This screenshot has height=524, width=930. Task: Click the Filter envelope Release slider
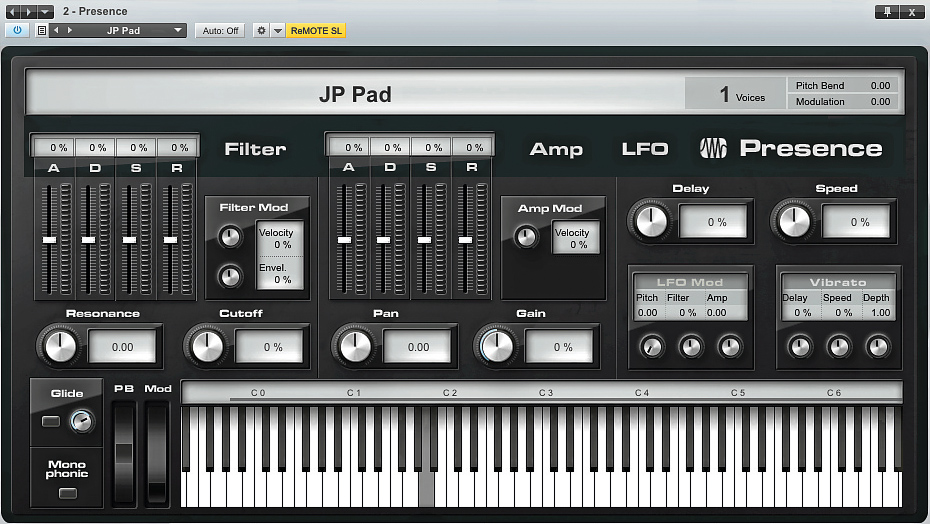(170, 239)
